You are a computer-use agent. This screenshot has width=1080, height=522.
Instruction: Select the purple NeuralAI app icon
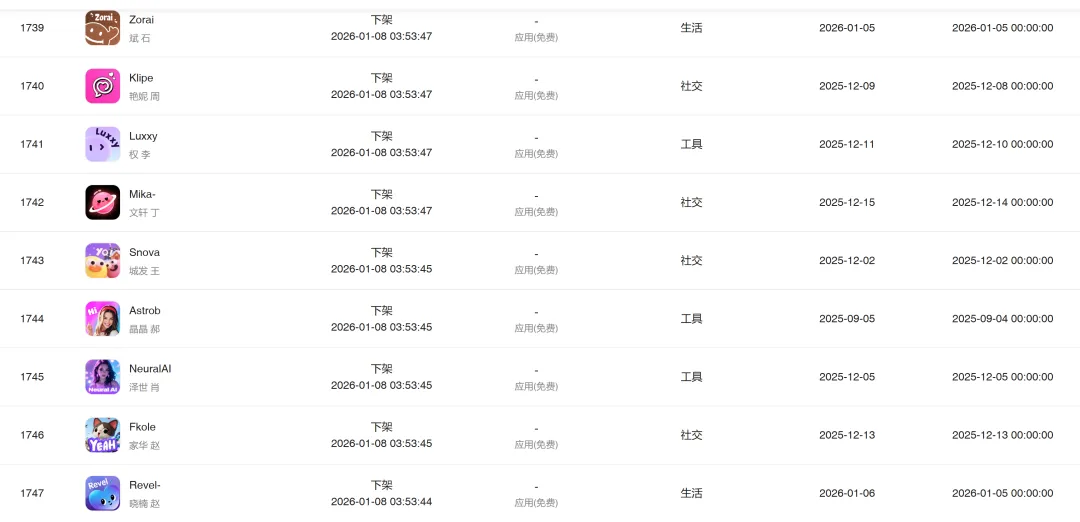(103, 377)
